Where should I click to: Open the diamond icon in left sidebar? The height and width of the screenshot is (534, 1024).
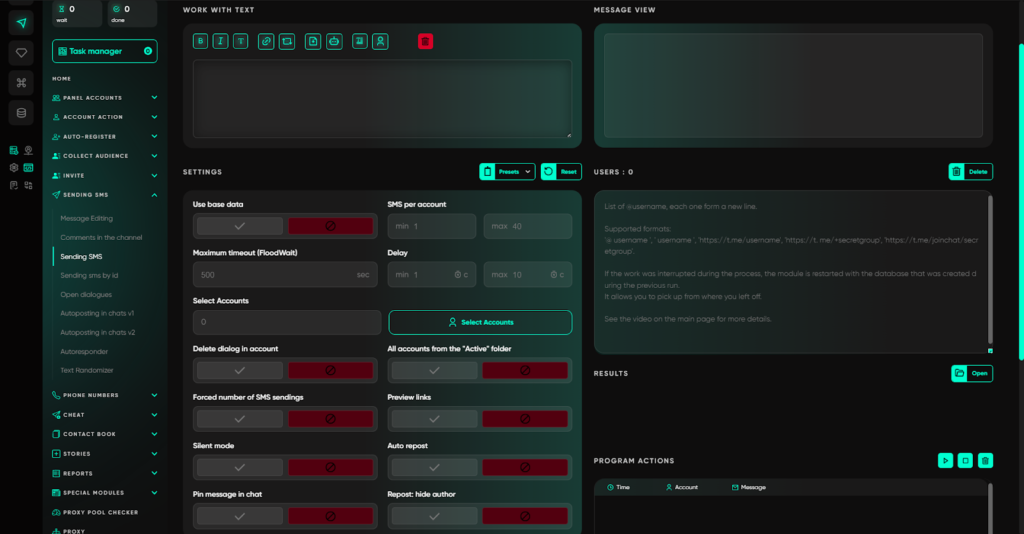[21, 52]
